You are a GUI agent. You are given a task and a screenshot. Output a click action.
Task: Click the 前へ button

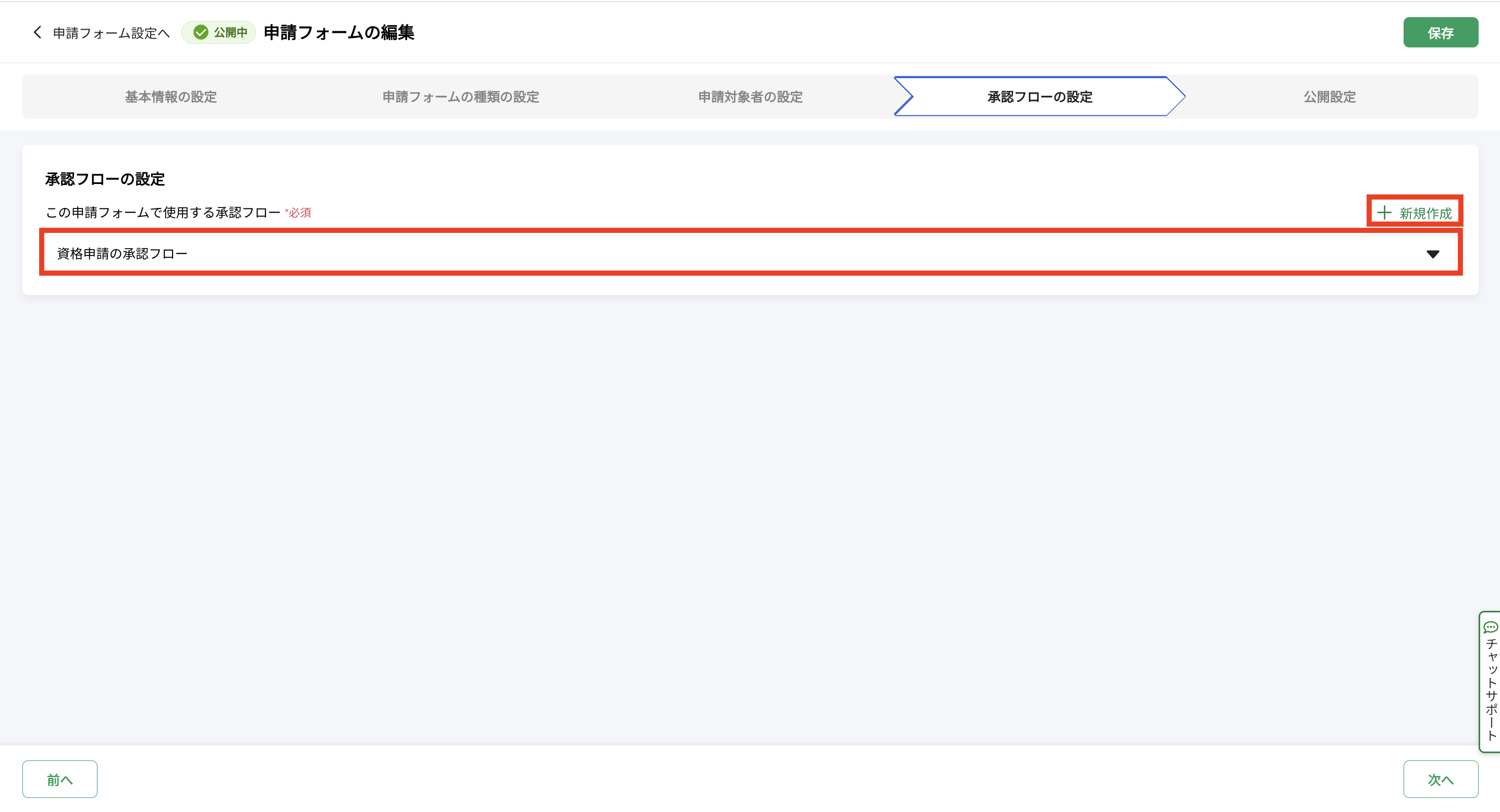click(x=60, y=779)
